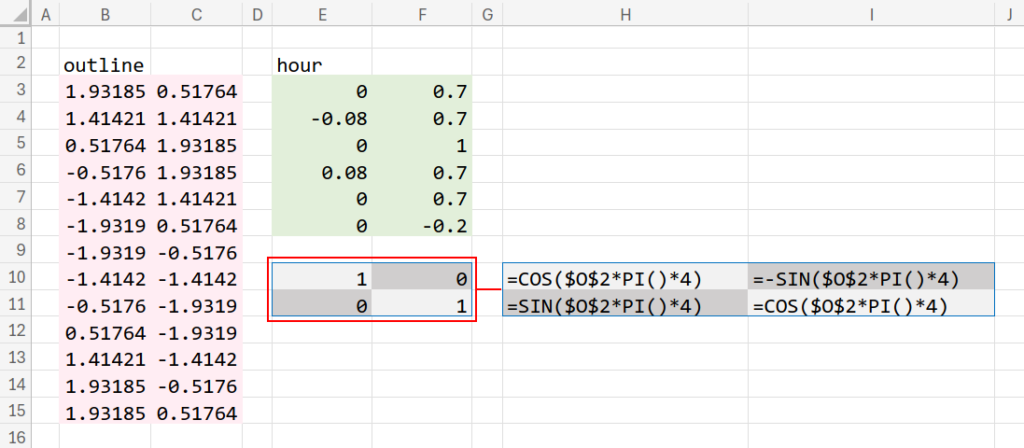The height and width of the screenshot is (448, 1024).
Task: Select the -SIN formula cell
Action: click(870, 278)
